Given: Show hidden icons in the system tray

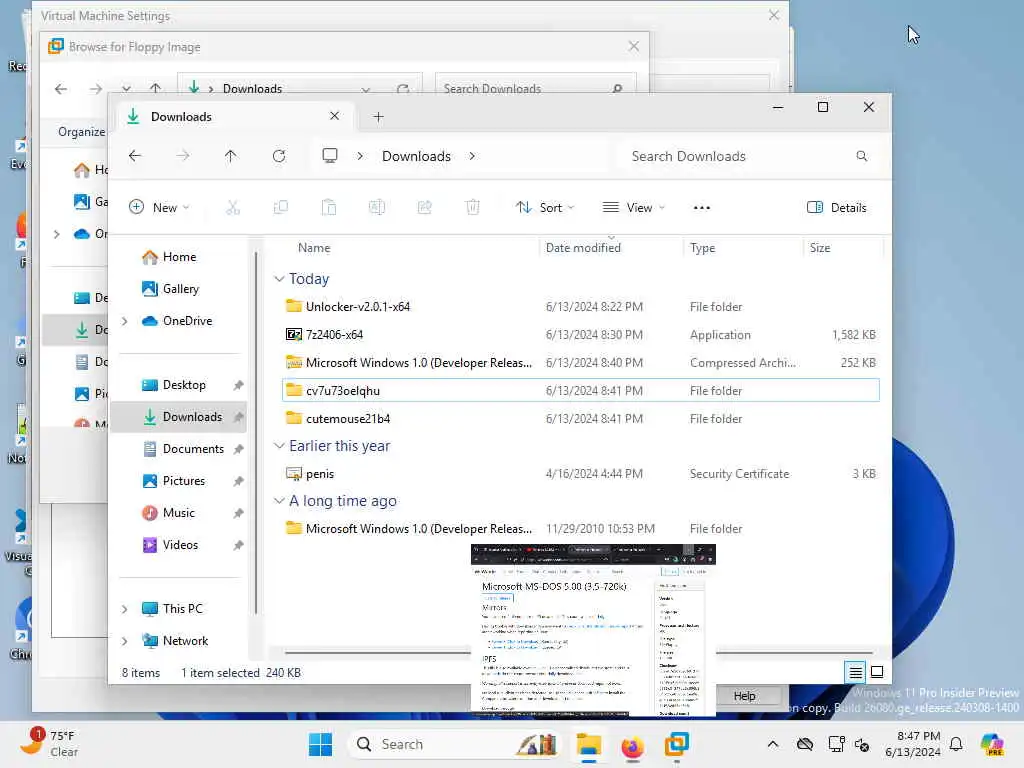Looking at the screenshot, I should pyautogui.click(x=773, y=744).
